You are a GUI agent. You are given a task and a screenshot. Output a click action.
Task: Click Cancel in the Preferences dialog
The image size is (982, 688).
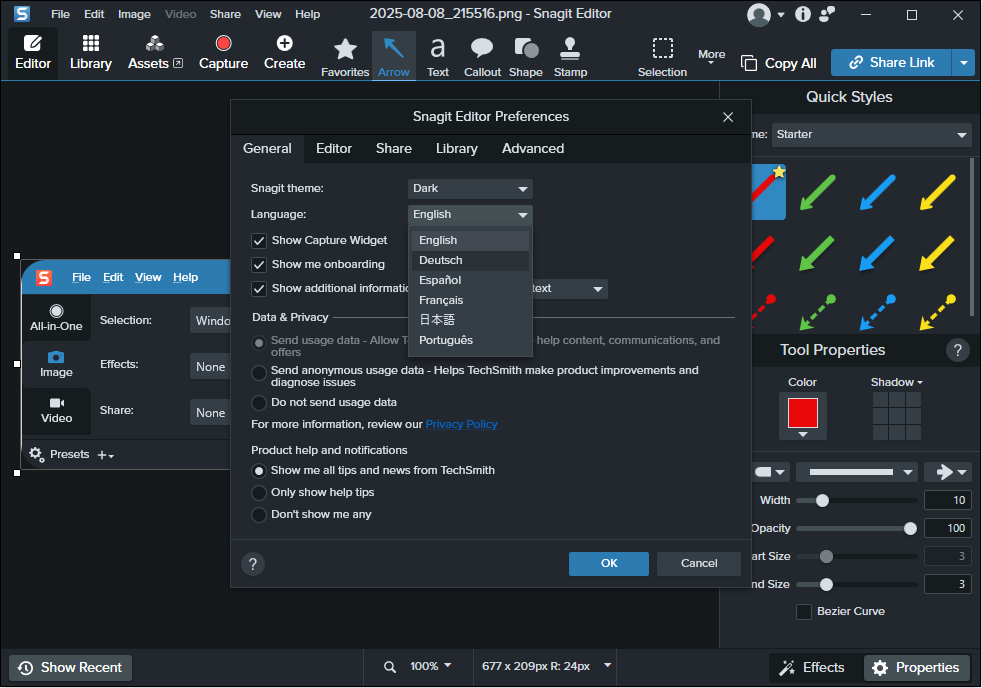pos(699,564)
